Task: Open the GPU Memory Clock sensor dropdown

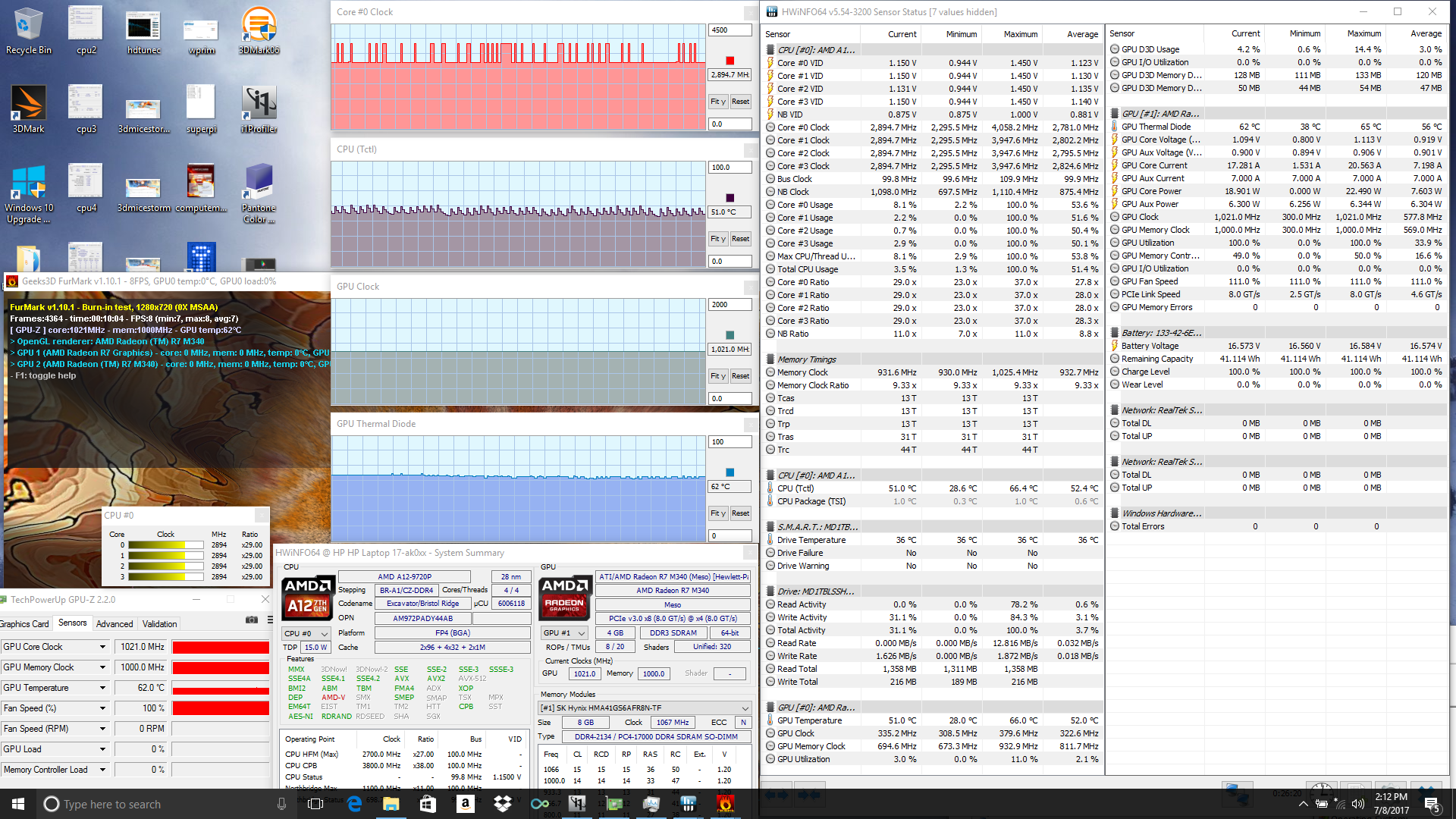Action: click(102, 667)
